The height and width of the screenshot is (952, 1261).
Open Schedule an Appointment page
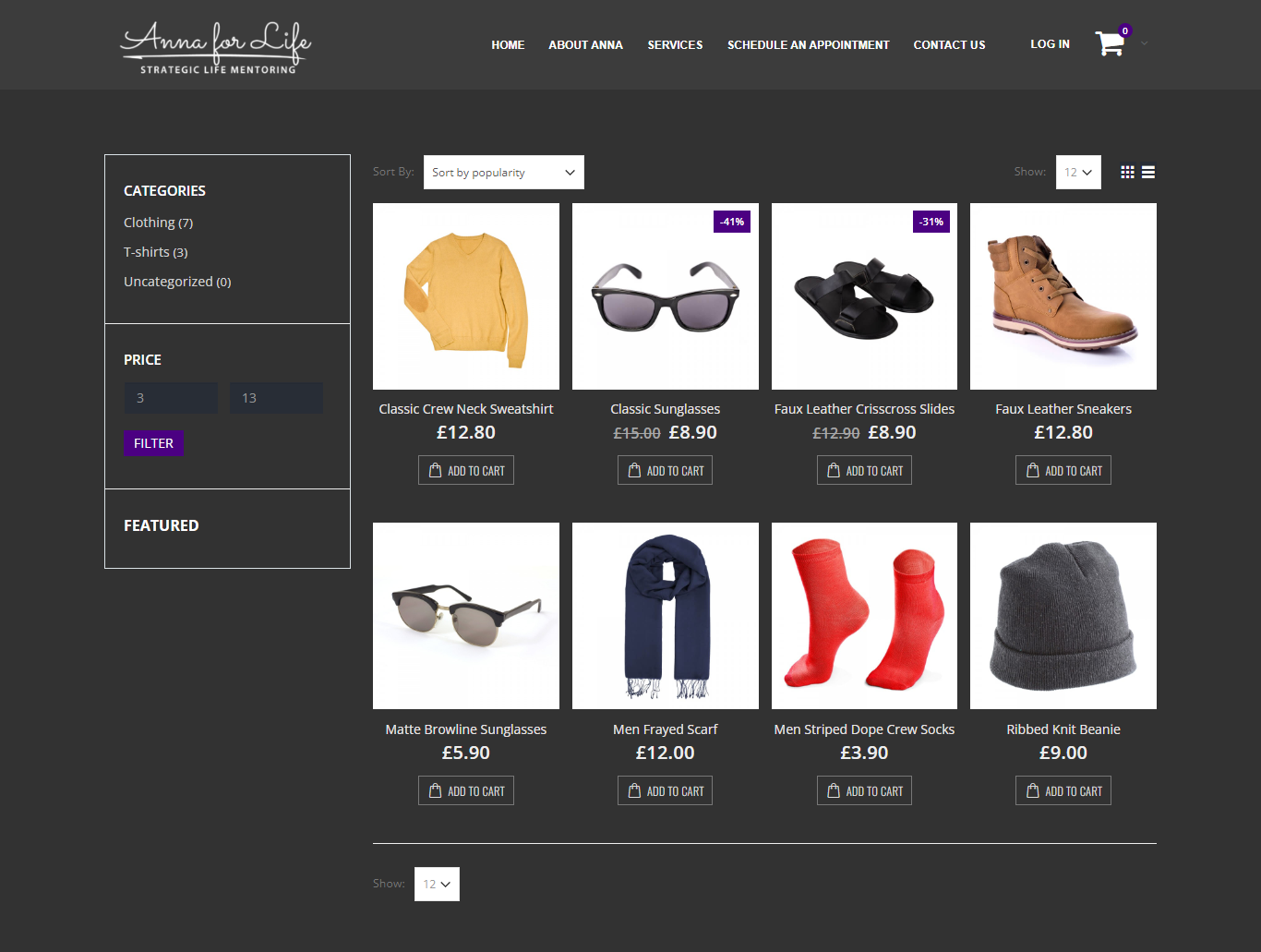point(808,45)
